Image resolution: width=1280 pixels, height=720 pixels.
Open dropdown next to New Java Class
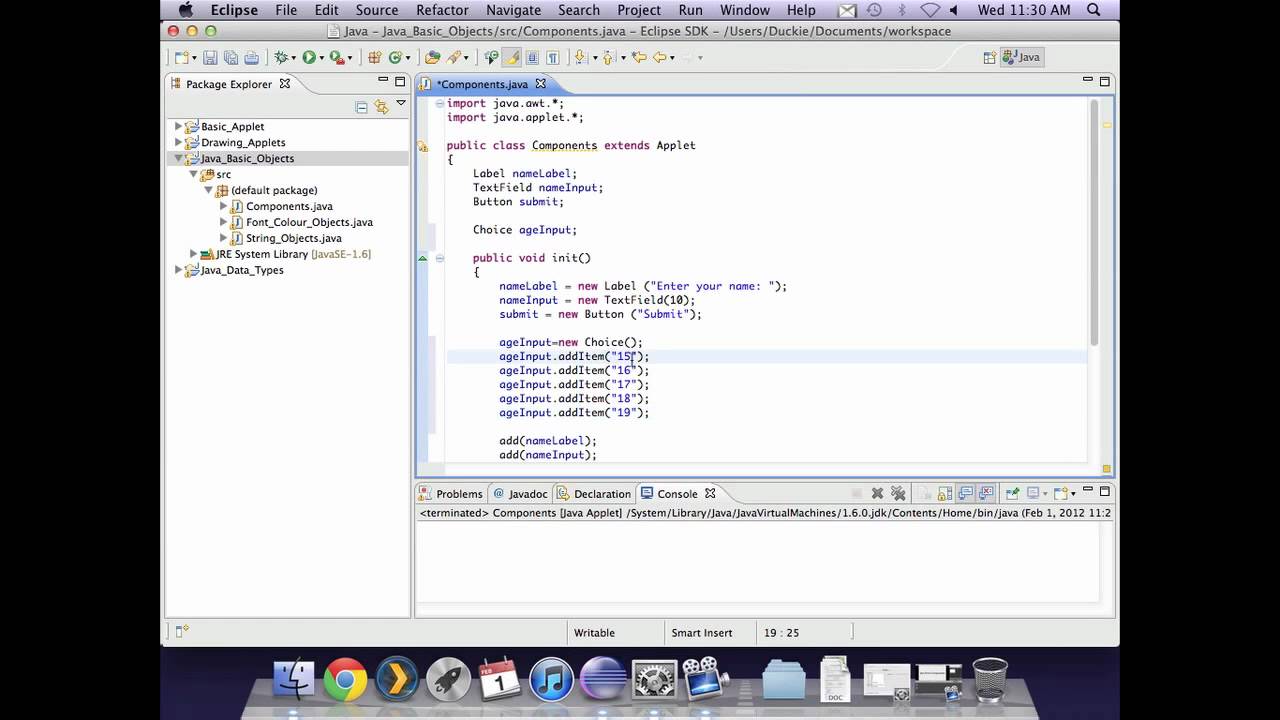tap(408, 58)
